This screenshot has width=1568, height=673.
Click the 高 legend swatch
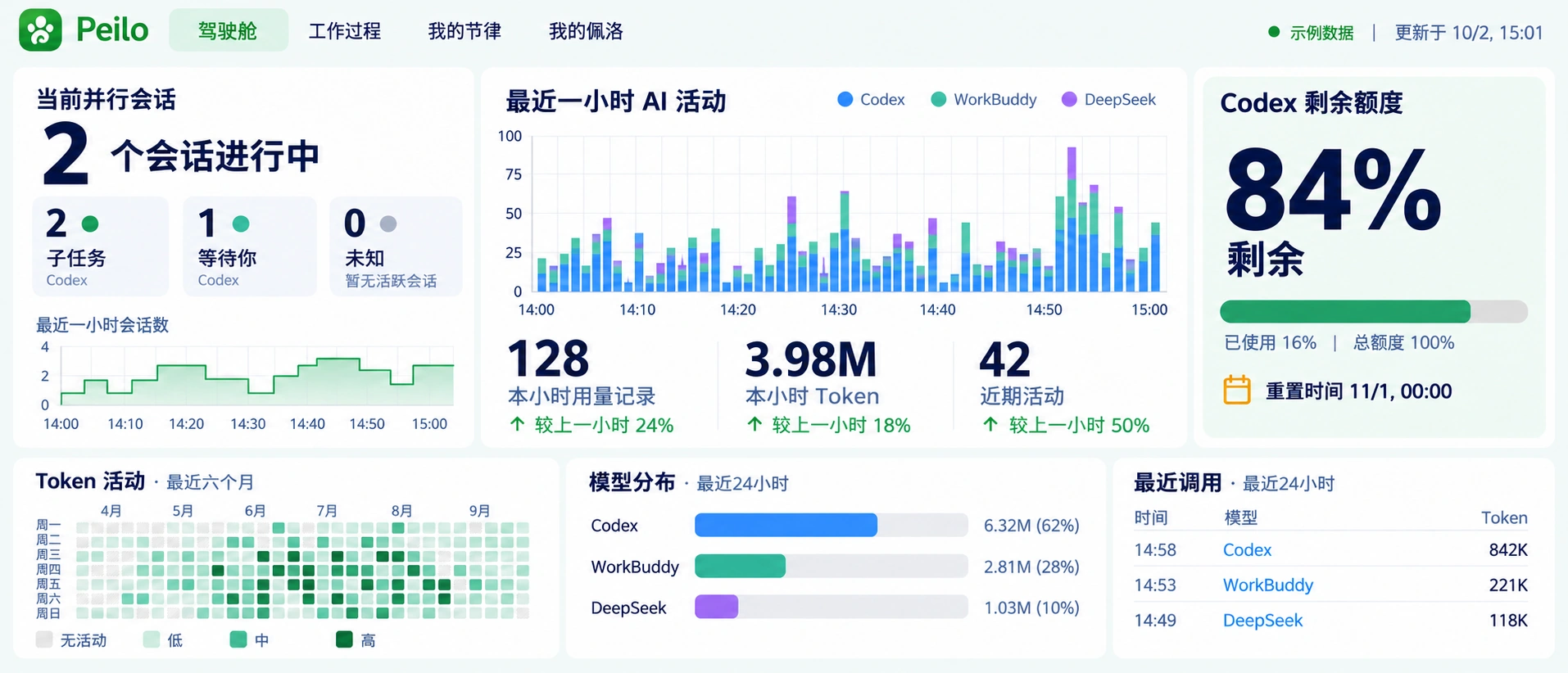(x=344, y=639)
